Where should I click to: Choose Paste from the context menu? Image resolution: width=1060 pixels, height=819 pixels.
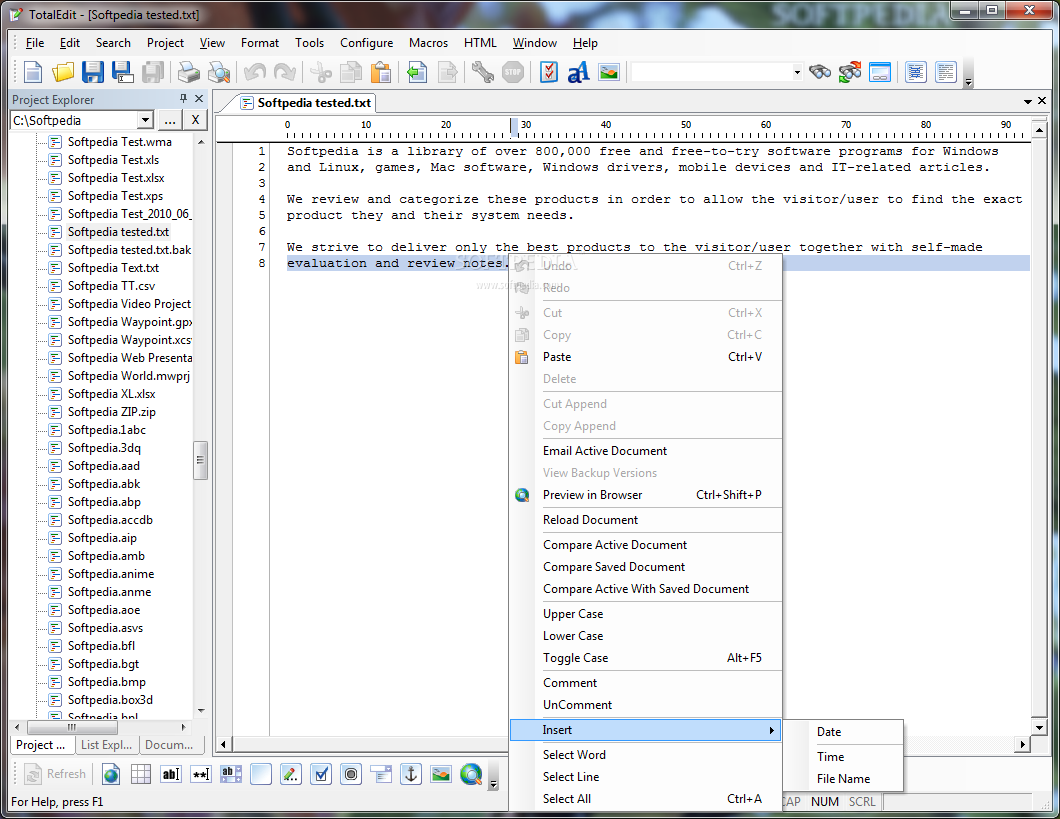point(646,357)
